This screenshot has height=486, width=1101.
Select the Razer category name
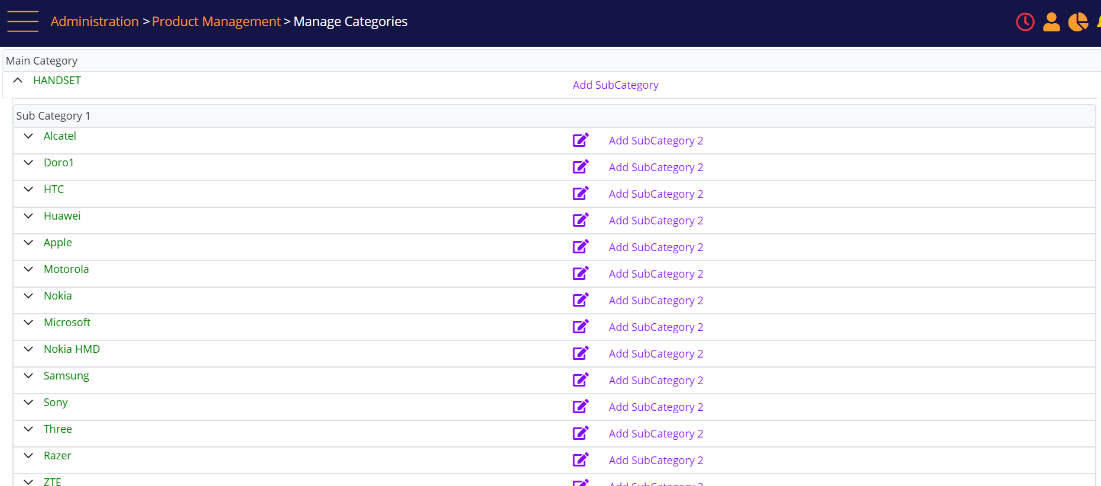point(57,457)
